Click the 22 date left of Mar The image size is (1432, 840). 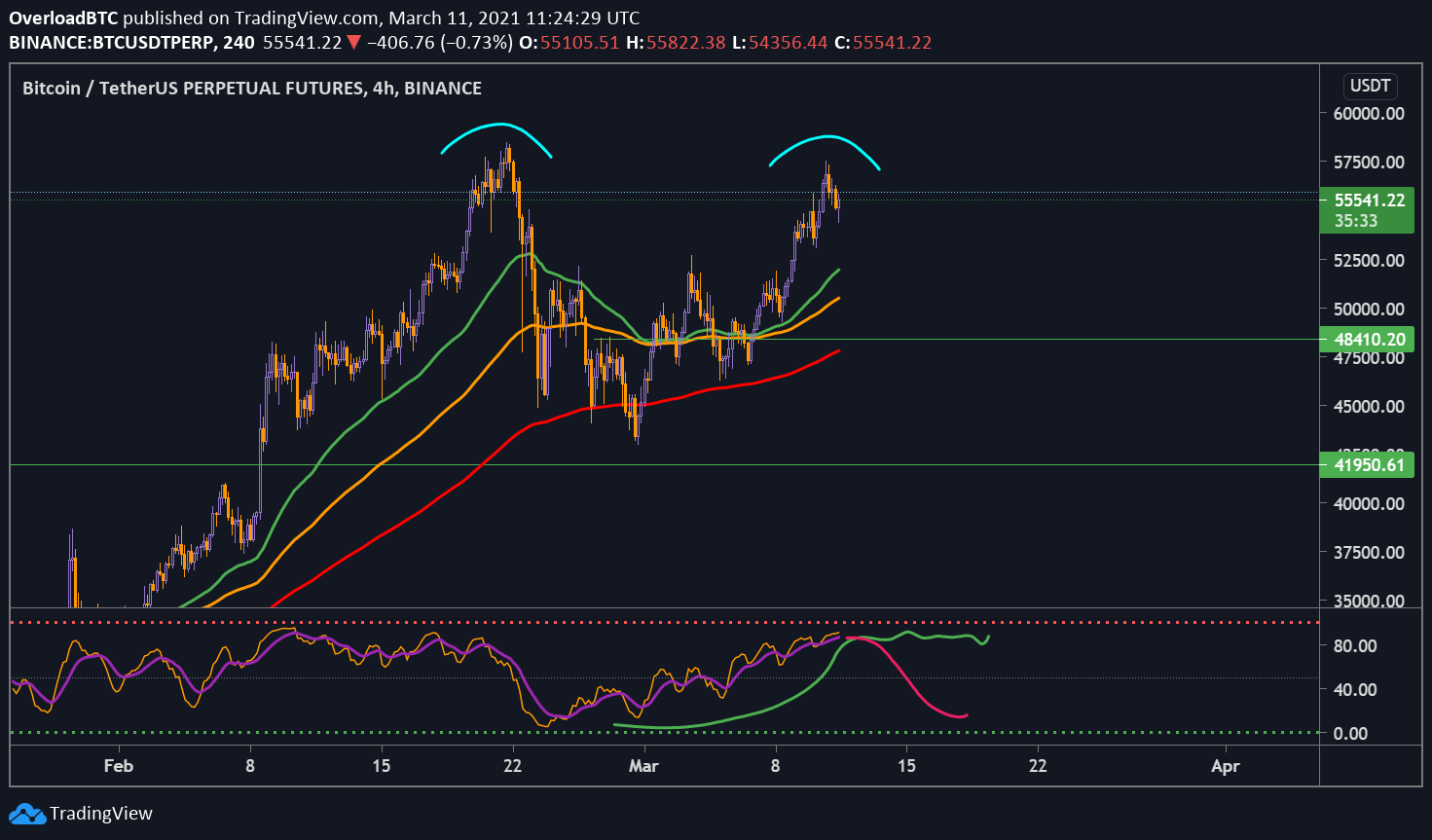pyautogui.click(x=512, y=766)
